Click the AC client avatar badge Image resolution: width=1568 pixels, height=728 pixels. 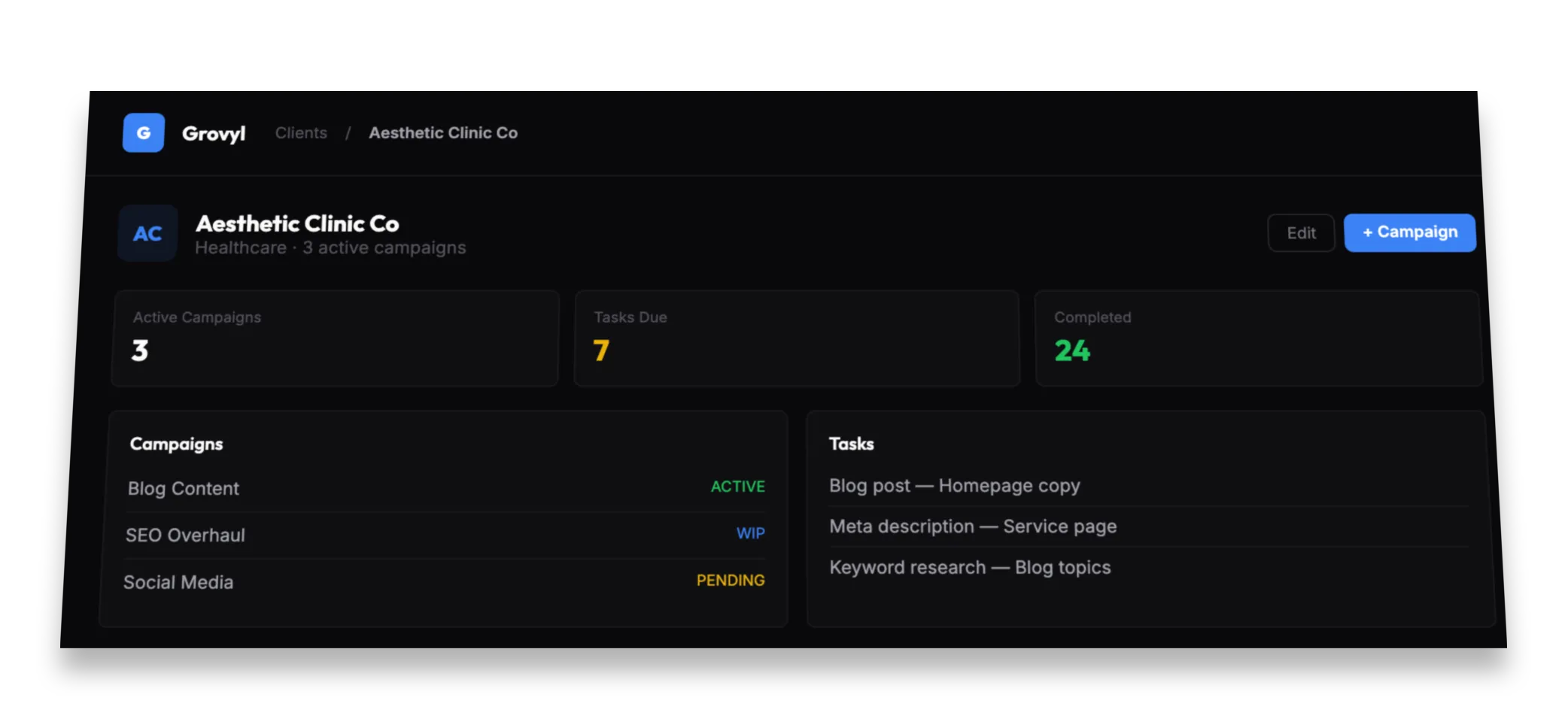point(147,234)
